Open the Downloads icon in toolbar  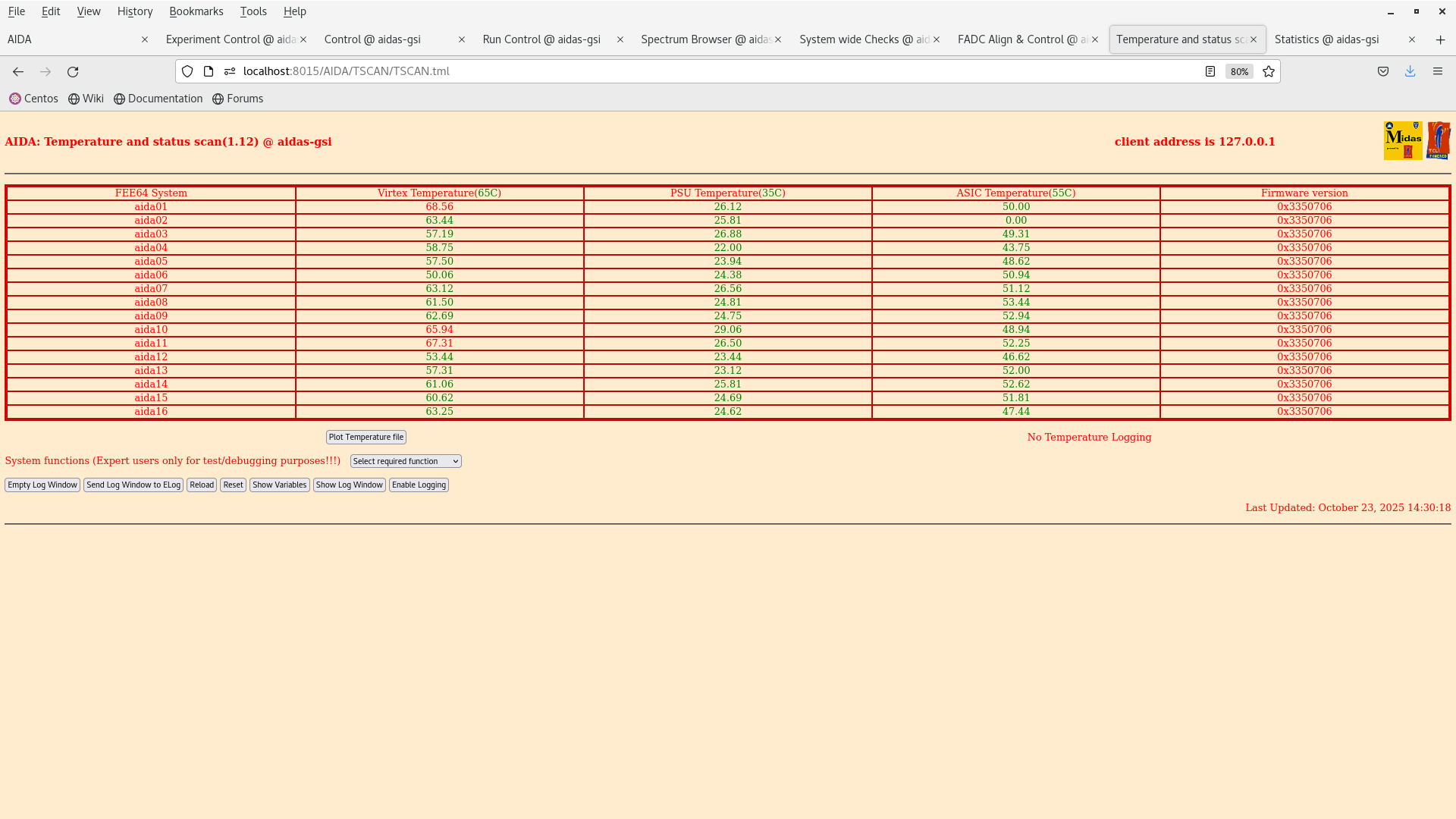1410,71
